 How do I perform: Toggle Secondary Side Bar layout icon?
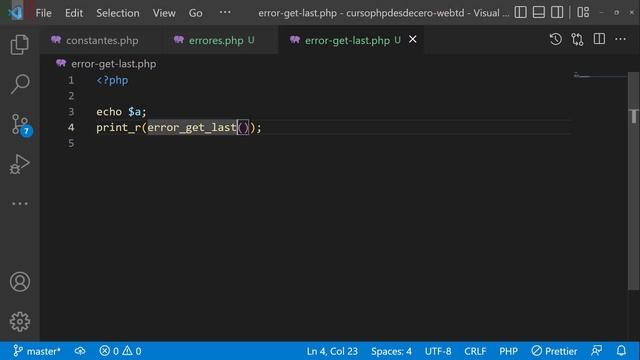(x=557, y=12)
